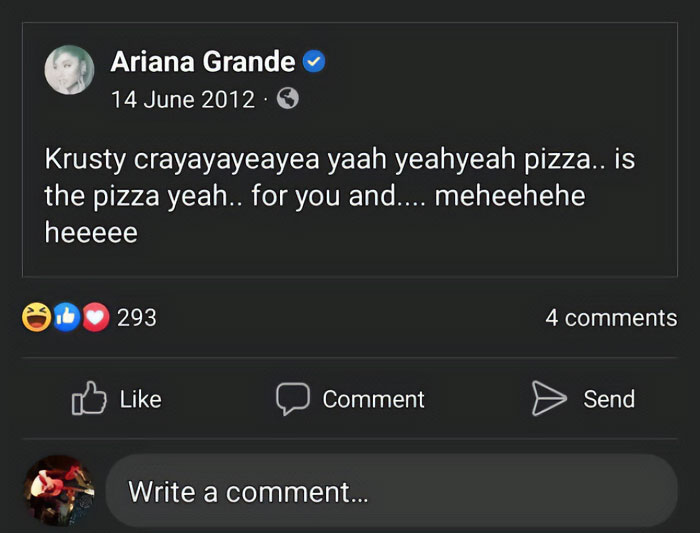Click the blue verified badge
Screen dimensions: 700x533
[314, 62]
